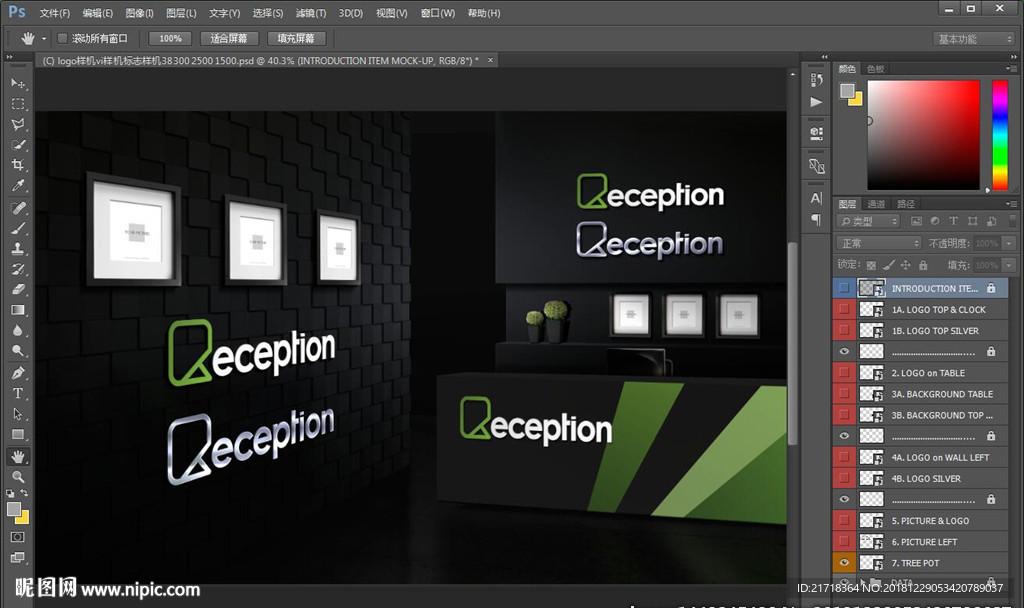
Task: Select the Polygonal Lasso tool
Action: coord(18,124)
